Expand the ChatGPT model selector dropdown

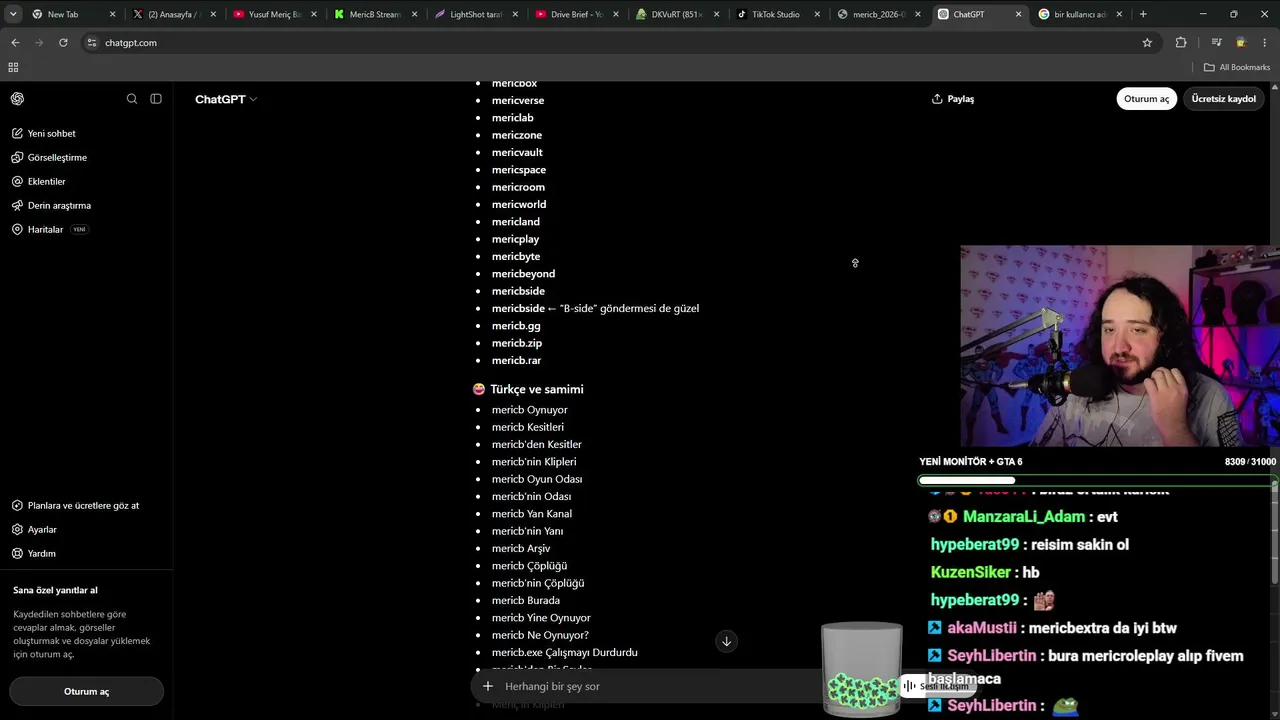pos(226,99)
